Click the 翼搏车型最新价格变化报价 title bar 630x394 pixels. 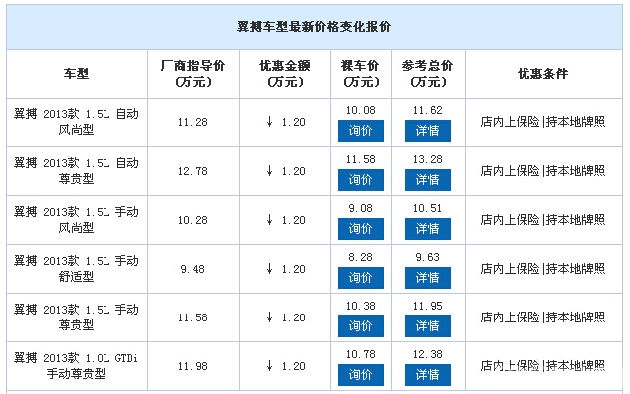314,27
